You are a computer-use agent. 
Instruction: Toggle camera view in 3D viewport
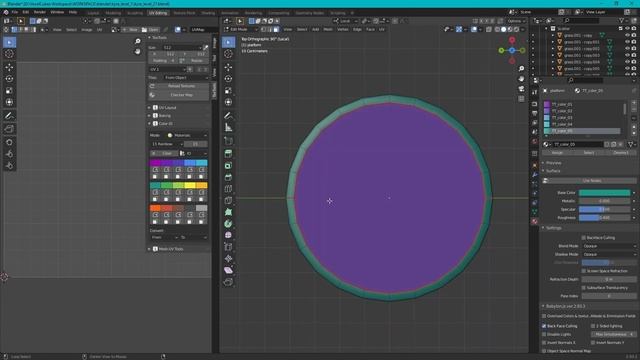coord(521,89)
